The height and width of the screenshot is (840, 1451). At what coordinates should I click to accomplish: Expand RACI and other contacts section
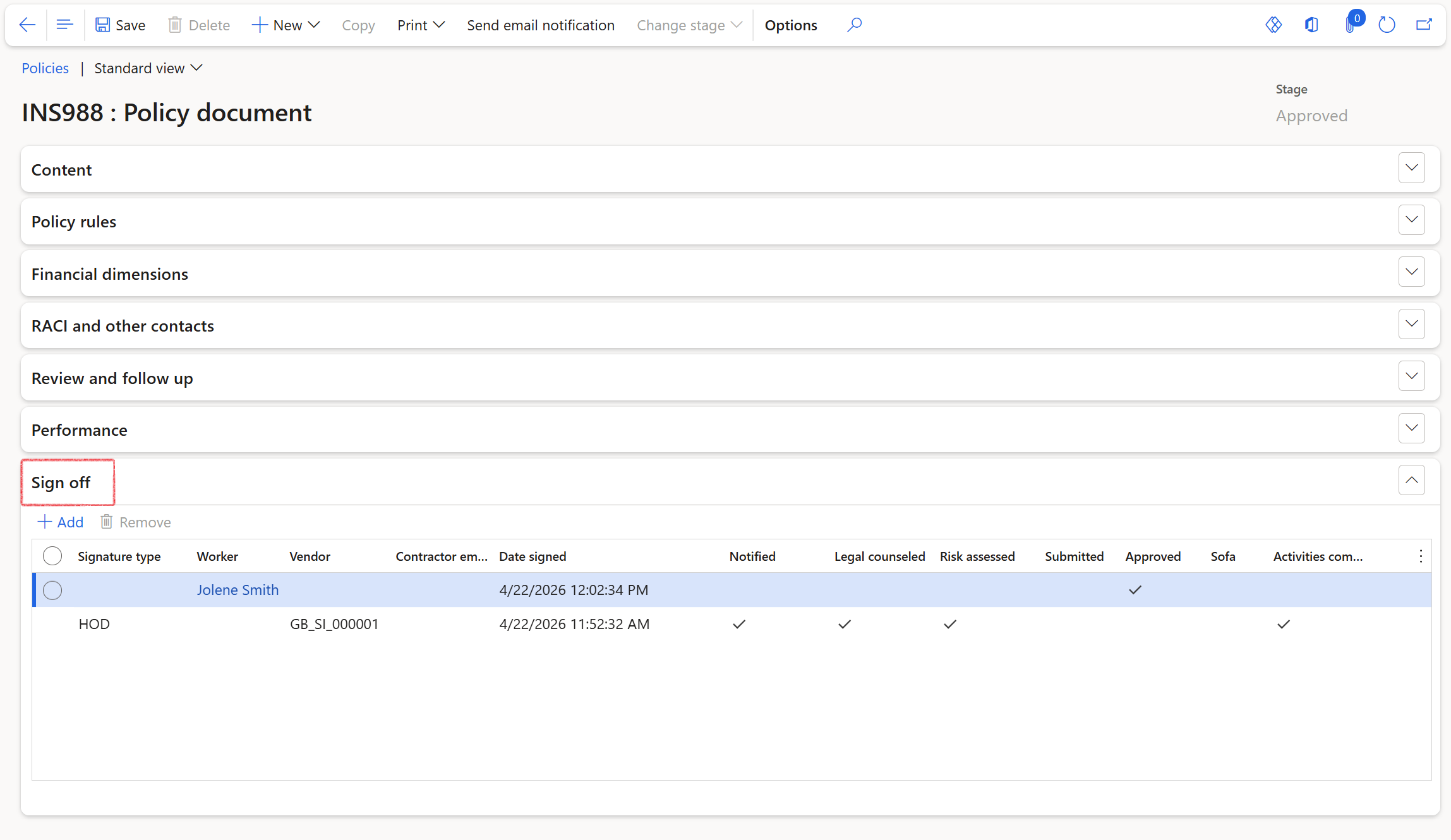1412,324
